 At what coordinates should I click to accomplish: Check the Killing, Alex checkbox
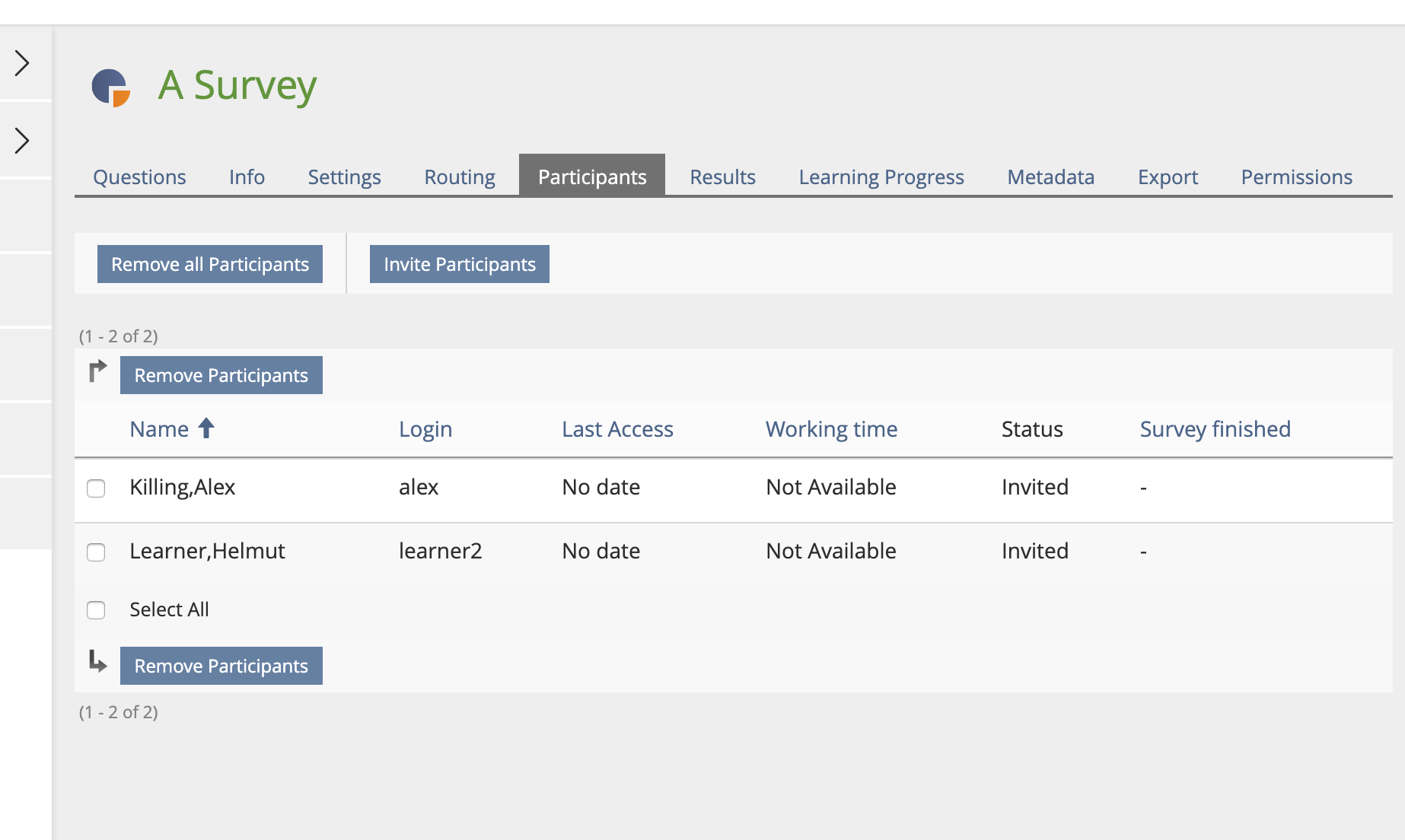point(96,488)
